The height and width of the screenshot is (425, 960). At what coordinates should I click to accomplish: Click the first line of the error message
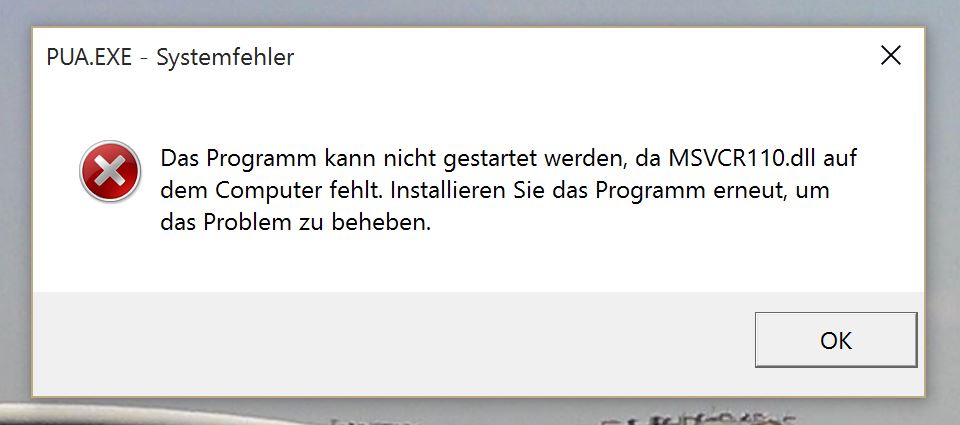(x=508, y=159)
